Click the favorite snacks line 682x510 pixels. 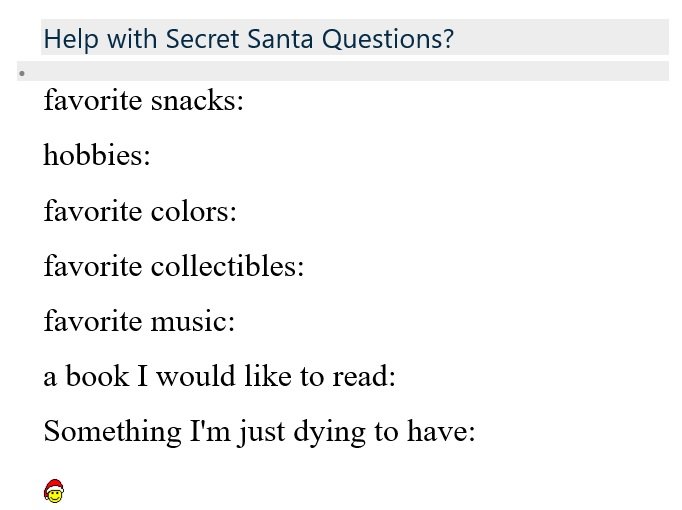(x=144, y=100)
